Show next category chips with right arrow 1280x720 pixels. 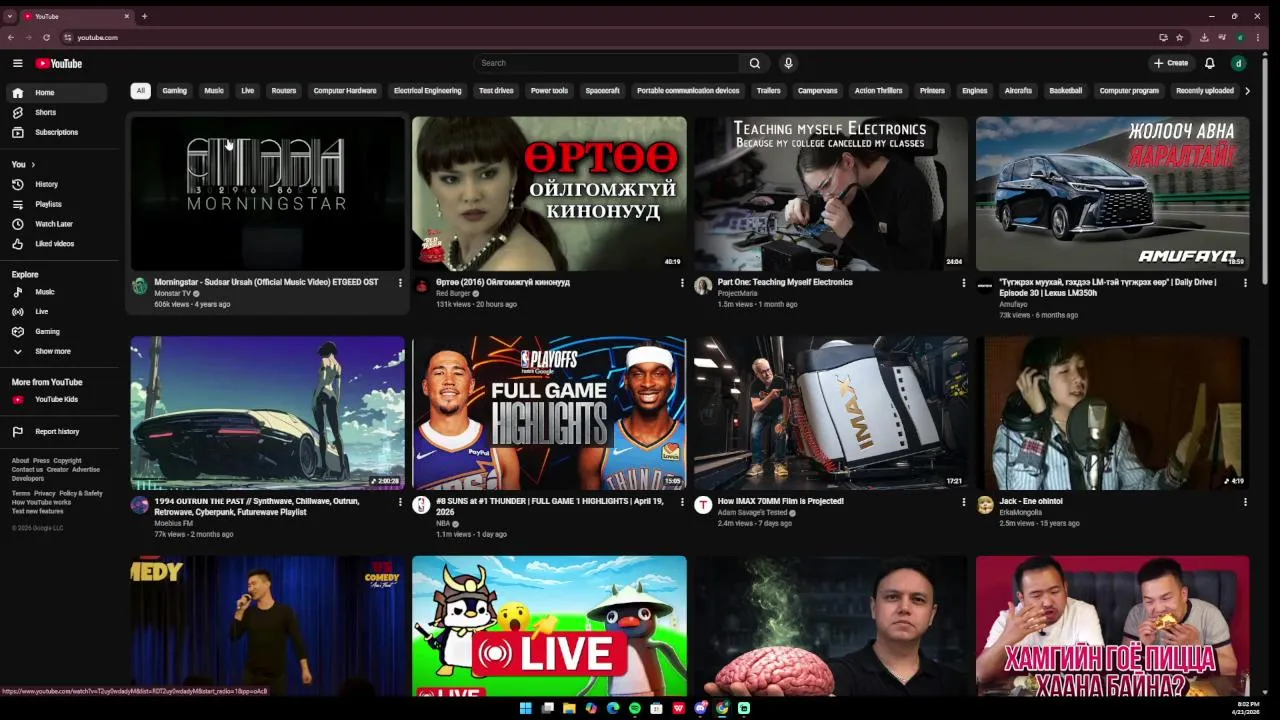(1247, 91)
